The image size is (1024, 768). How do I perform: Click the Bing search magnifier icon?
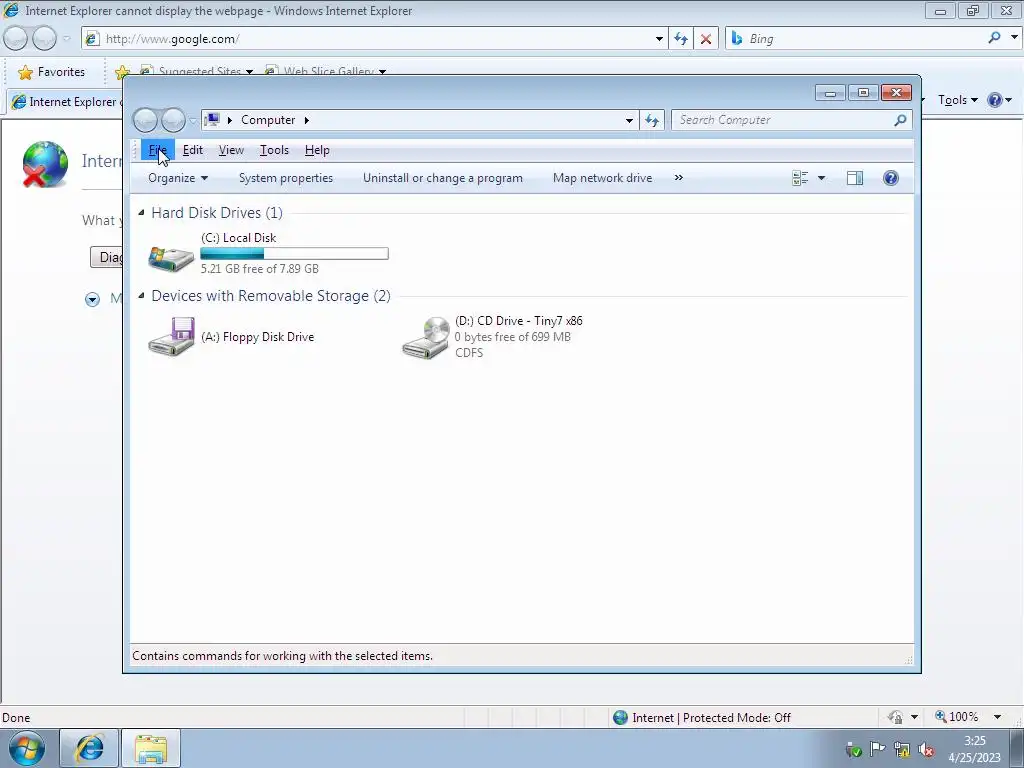pos(995,38)
